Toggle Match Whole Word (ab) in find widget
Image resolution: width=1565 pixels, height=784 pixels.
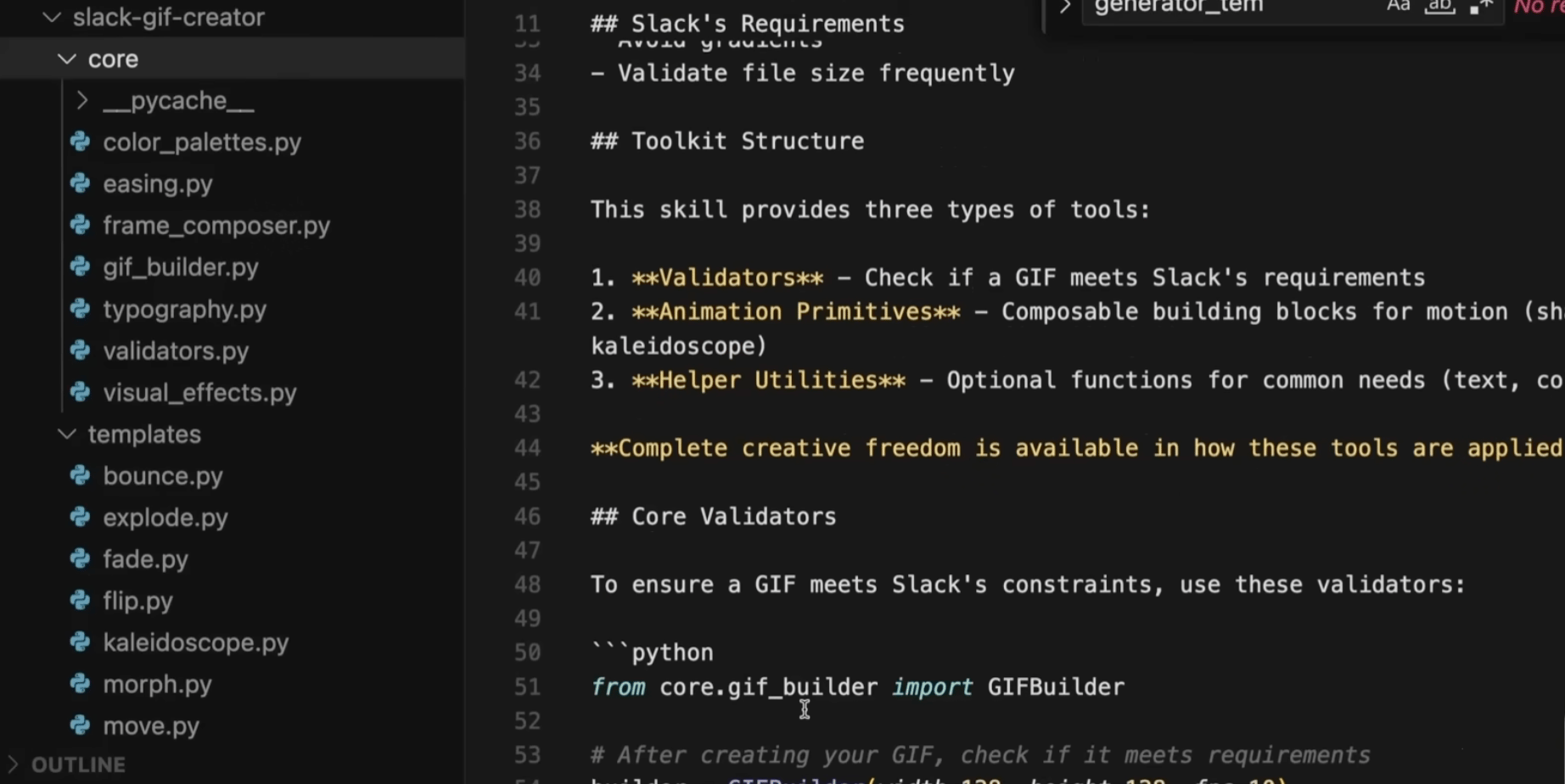1439,7
